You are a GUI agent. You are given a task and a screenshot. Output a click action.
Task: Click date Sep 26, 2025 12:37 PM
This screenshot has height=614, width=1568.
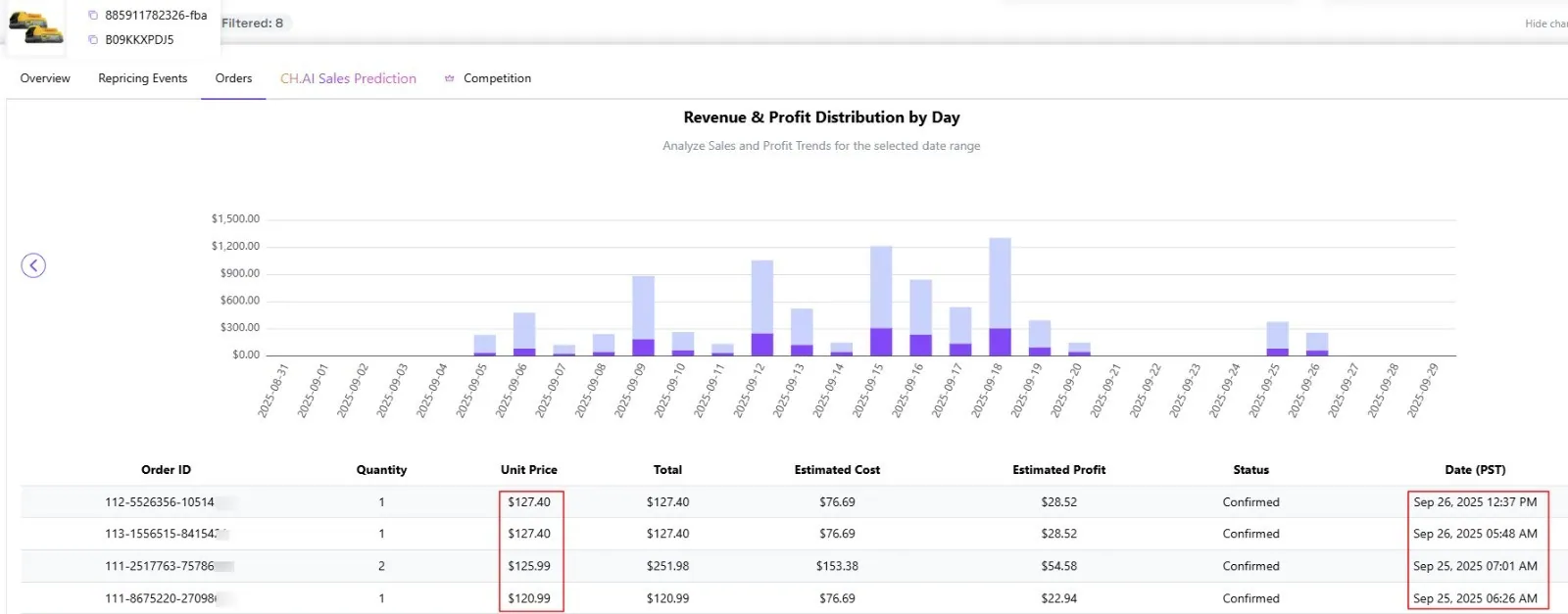click(x=1475, y=502)
